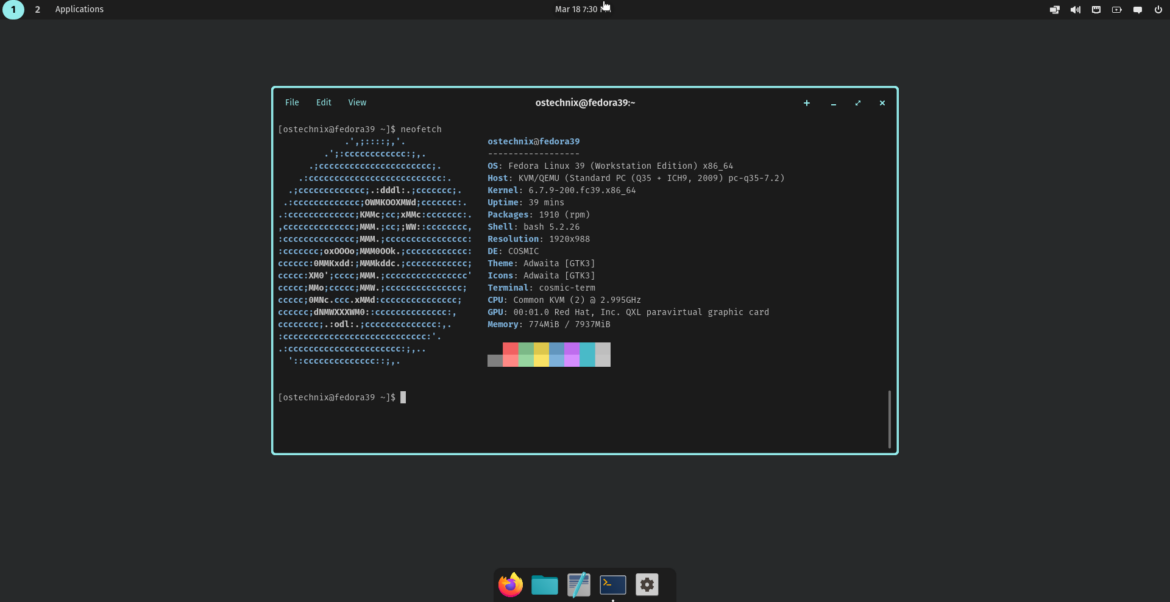Open notifications from the top panel icon

(x=1137, y=9)
